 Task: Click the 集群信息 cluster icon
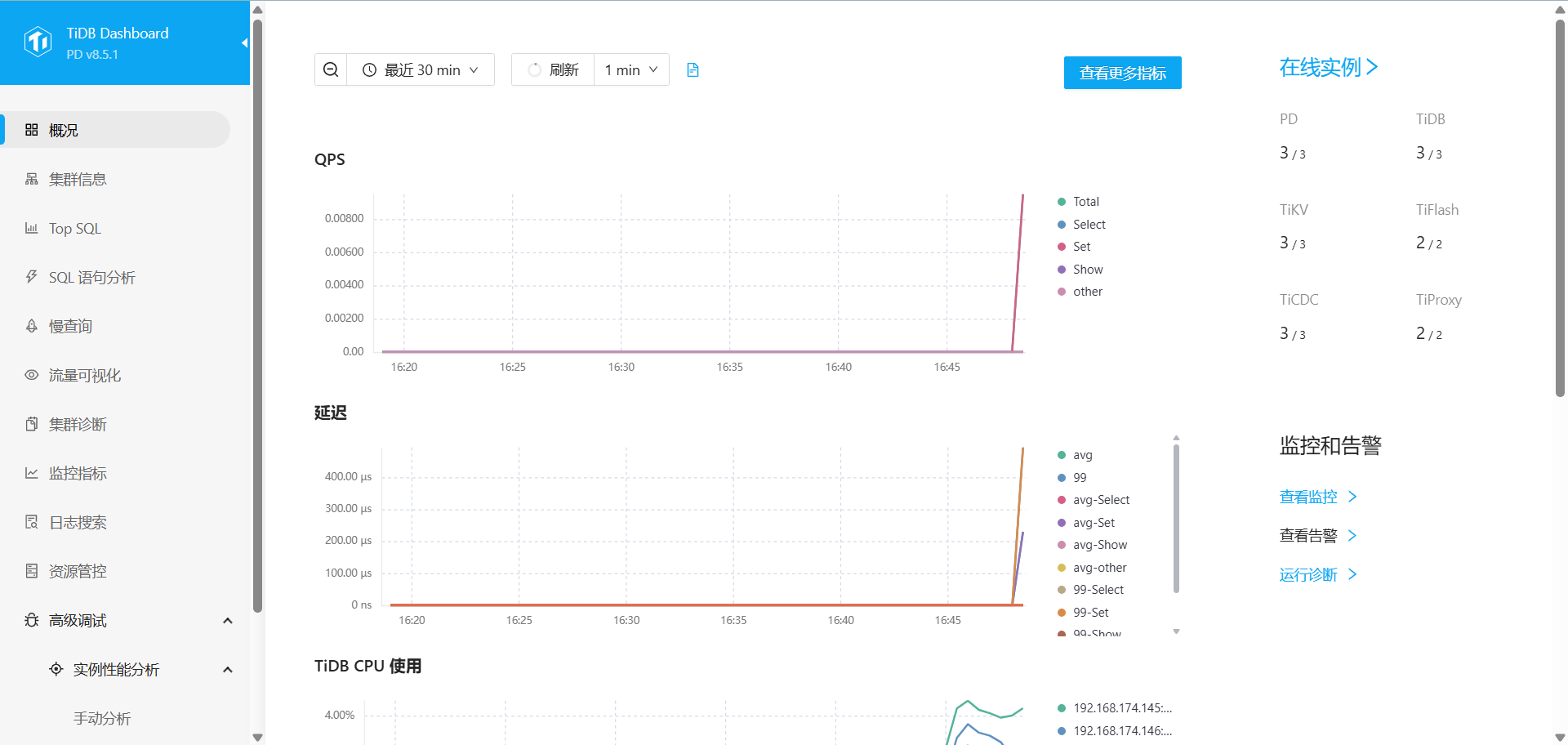tap(32, 179)
